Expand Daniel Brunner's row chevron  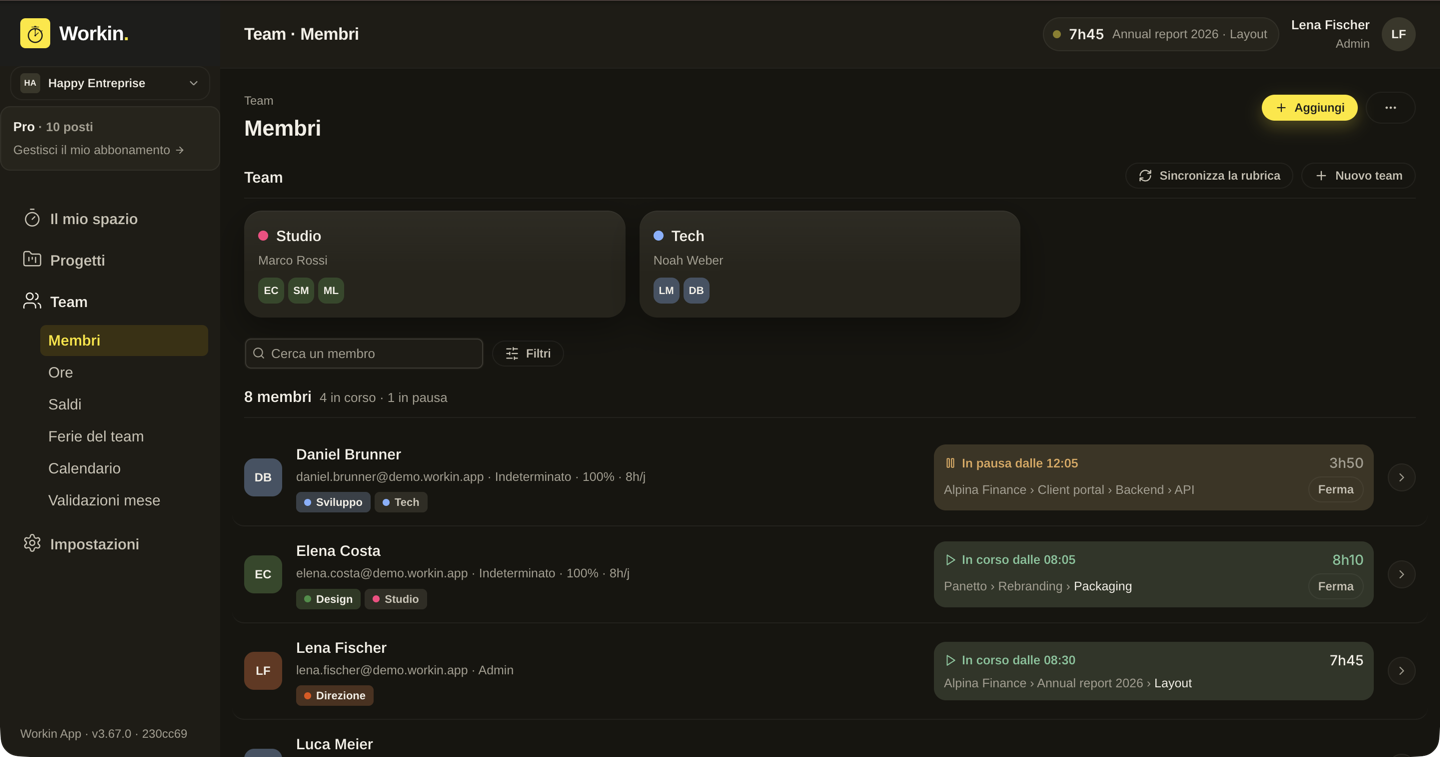(1401, 477)
